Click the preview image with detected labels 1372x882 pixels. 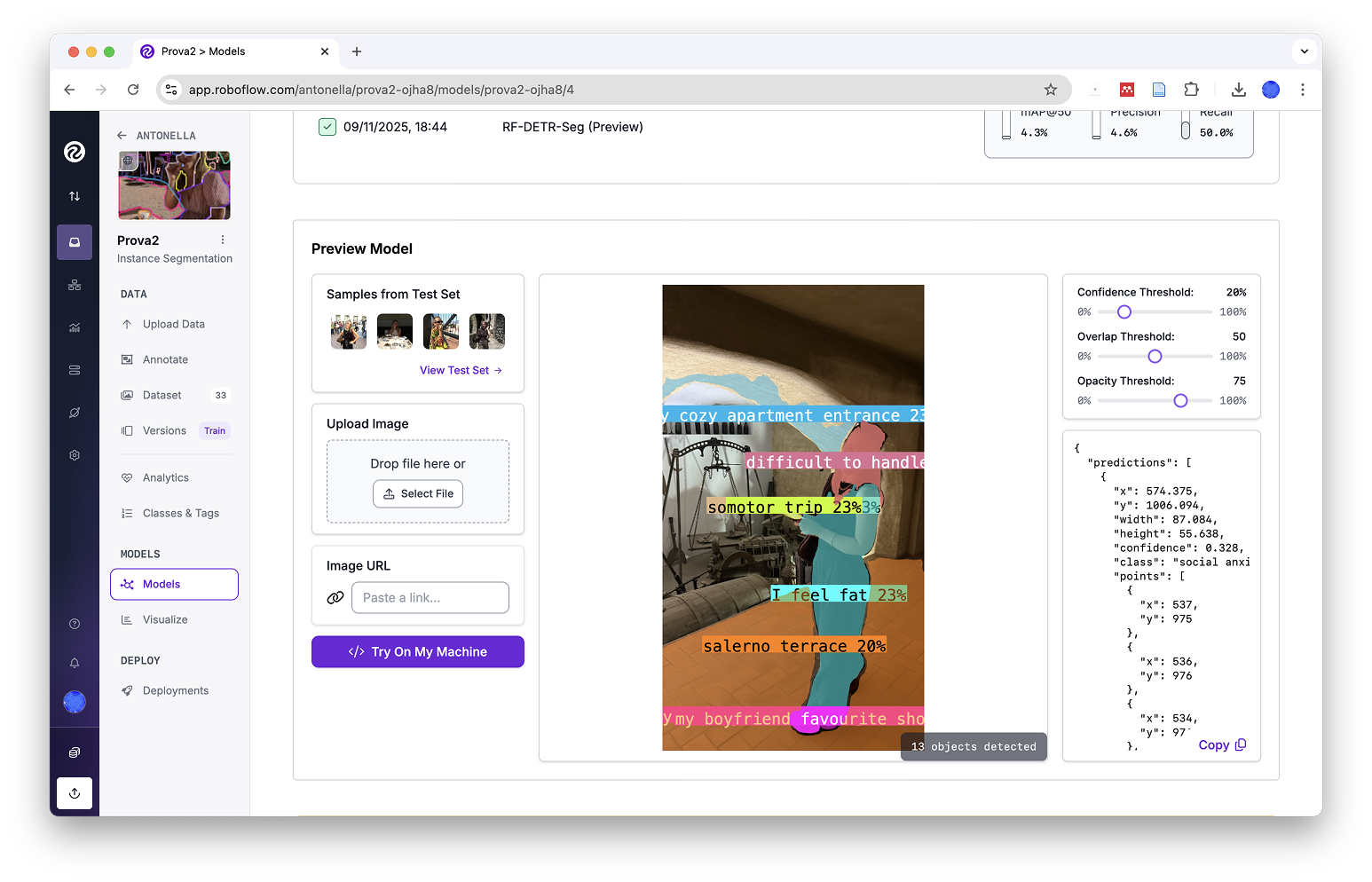tap(793, 517)
